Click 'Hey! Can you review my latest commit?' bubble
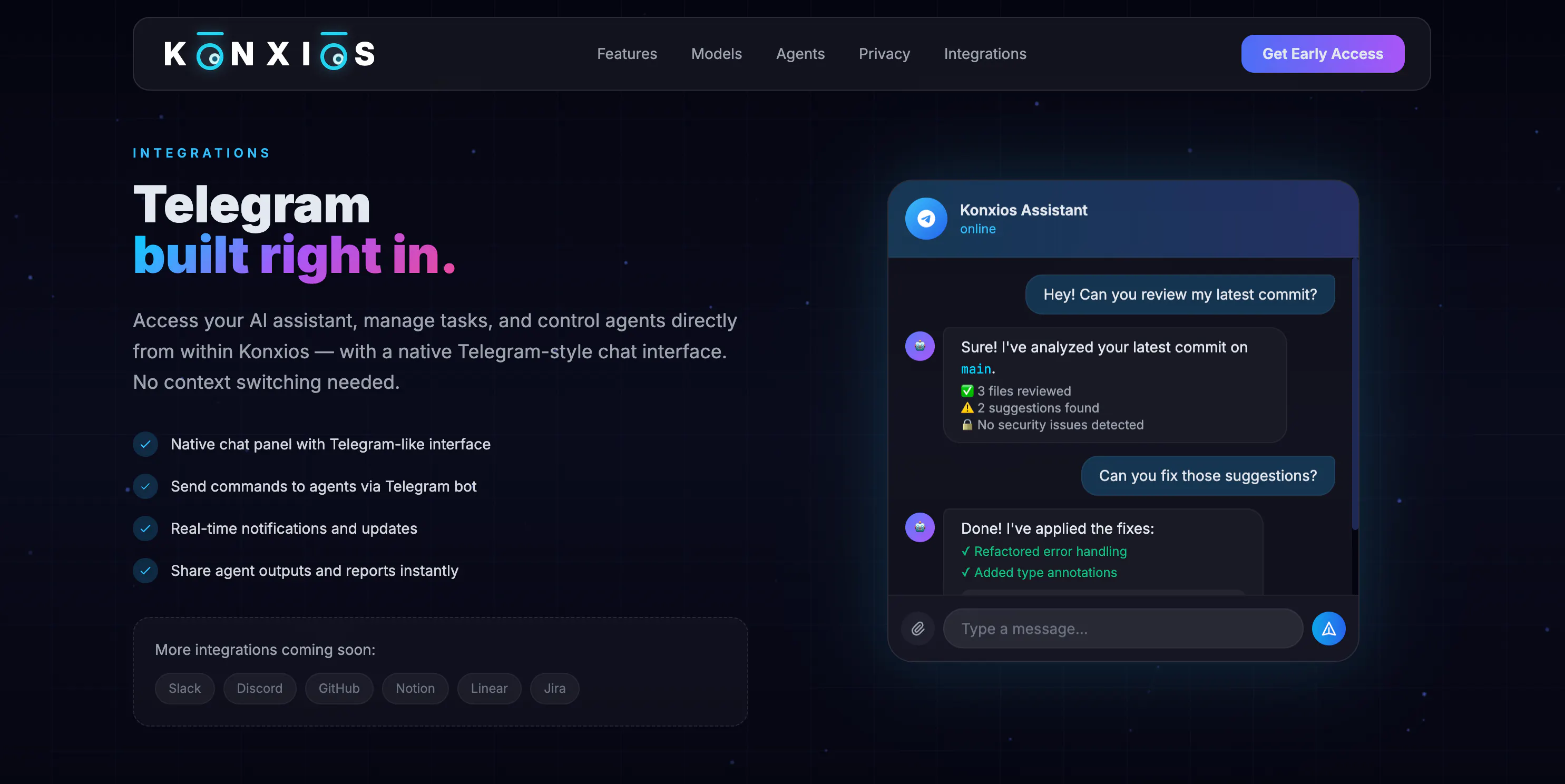Screen dimensions: 1565x784 1180,295
